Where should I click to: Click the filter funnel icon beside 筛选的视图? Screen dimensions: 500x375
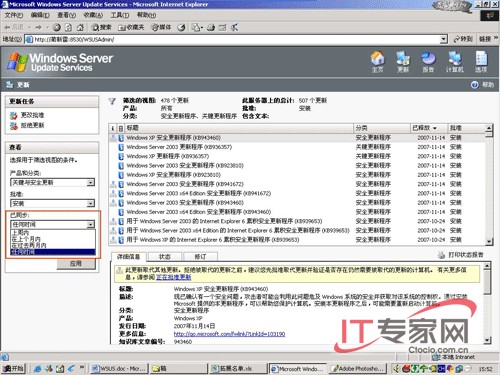point(112,101)
